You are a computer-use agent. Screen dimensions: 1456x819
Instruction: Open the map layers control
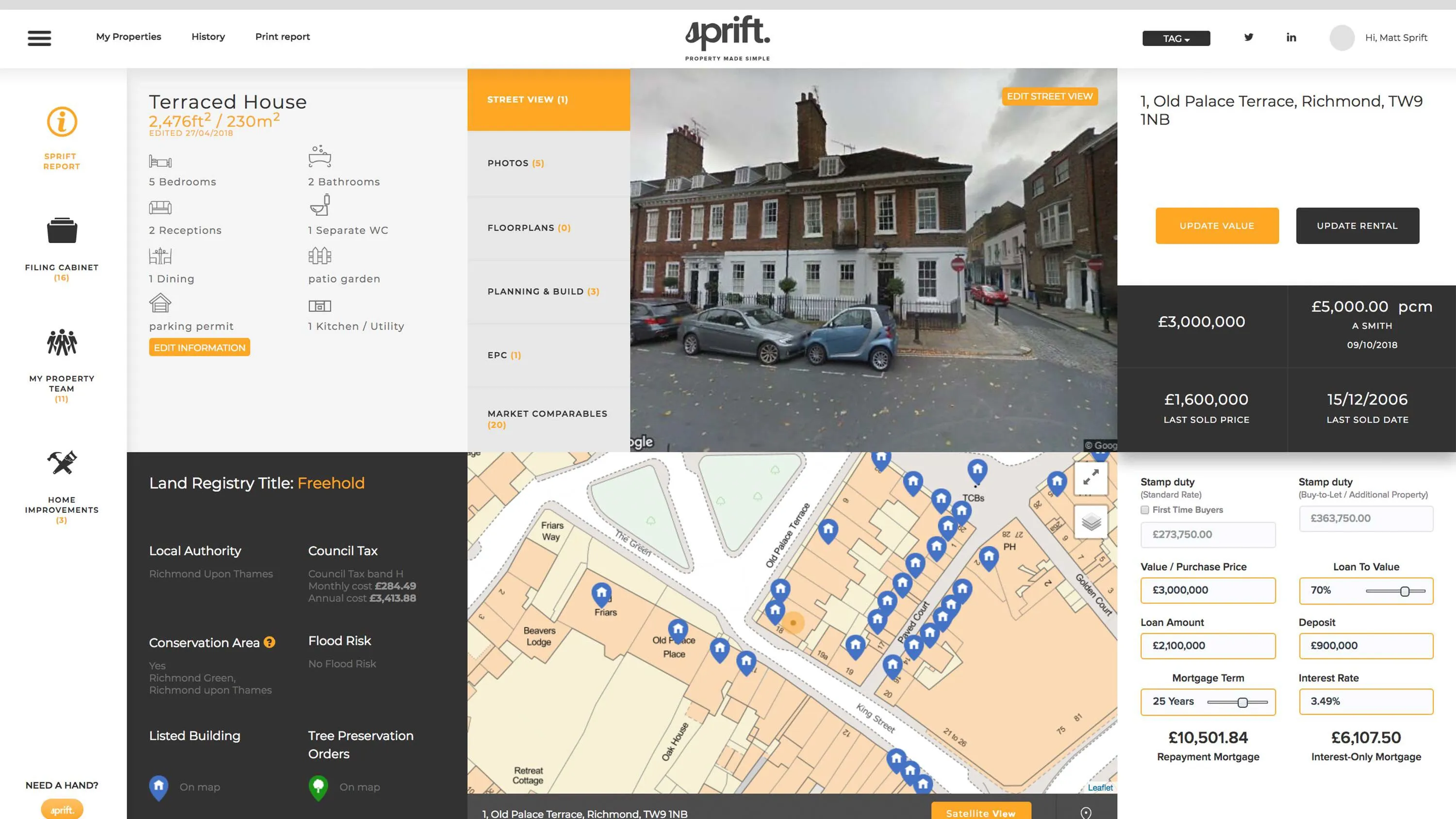[x=1091, y=522]
